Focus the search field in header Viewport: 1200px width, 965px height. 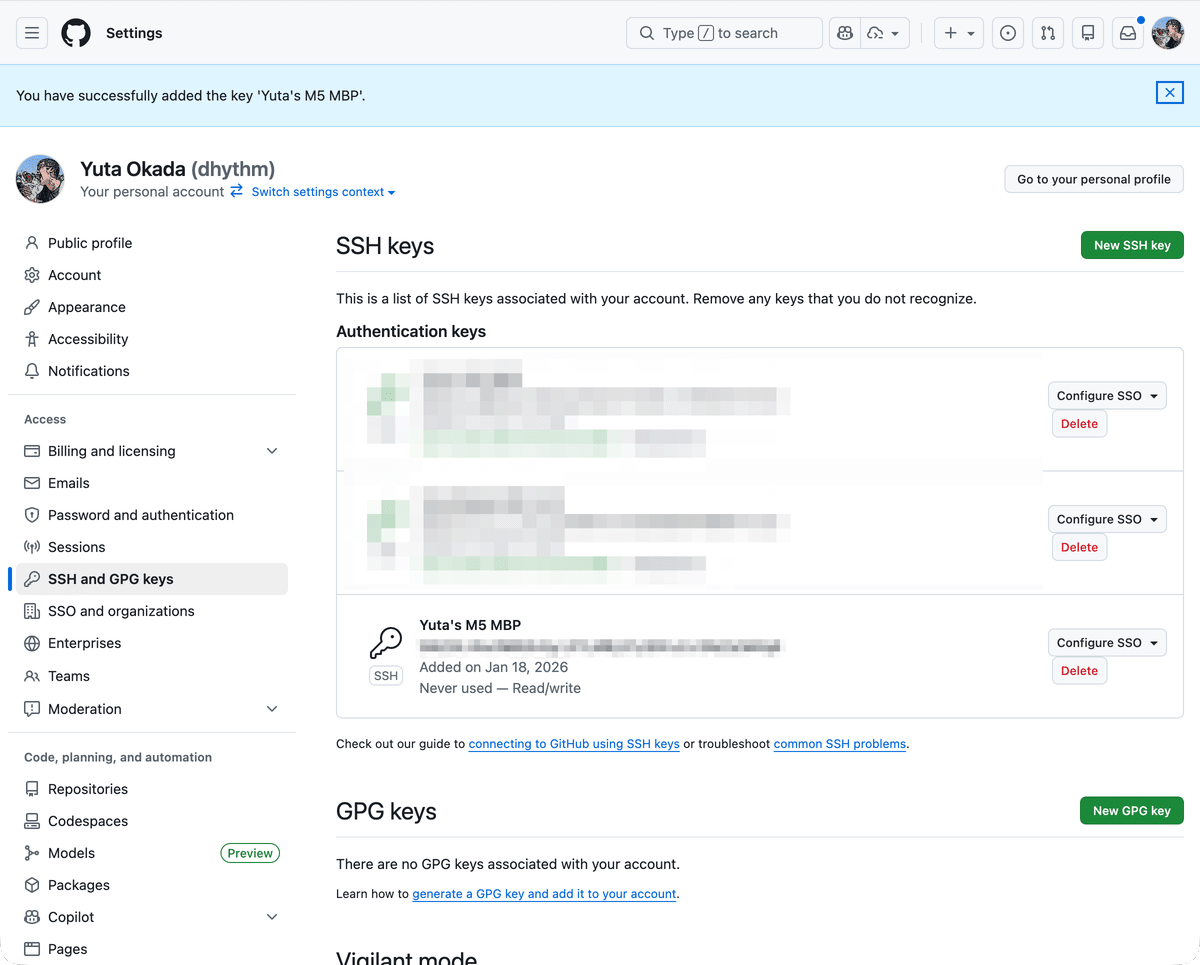coord(723,33)
